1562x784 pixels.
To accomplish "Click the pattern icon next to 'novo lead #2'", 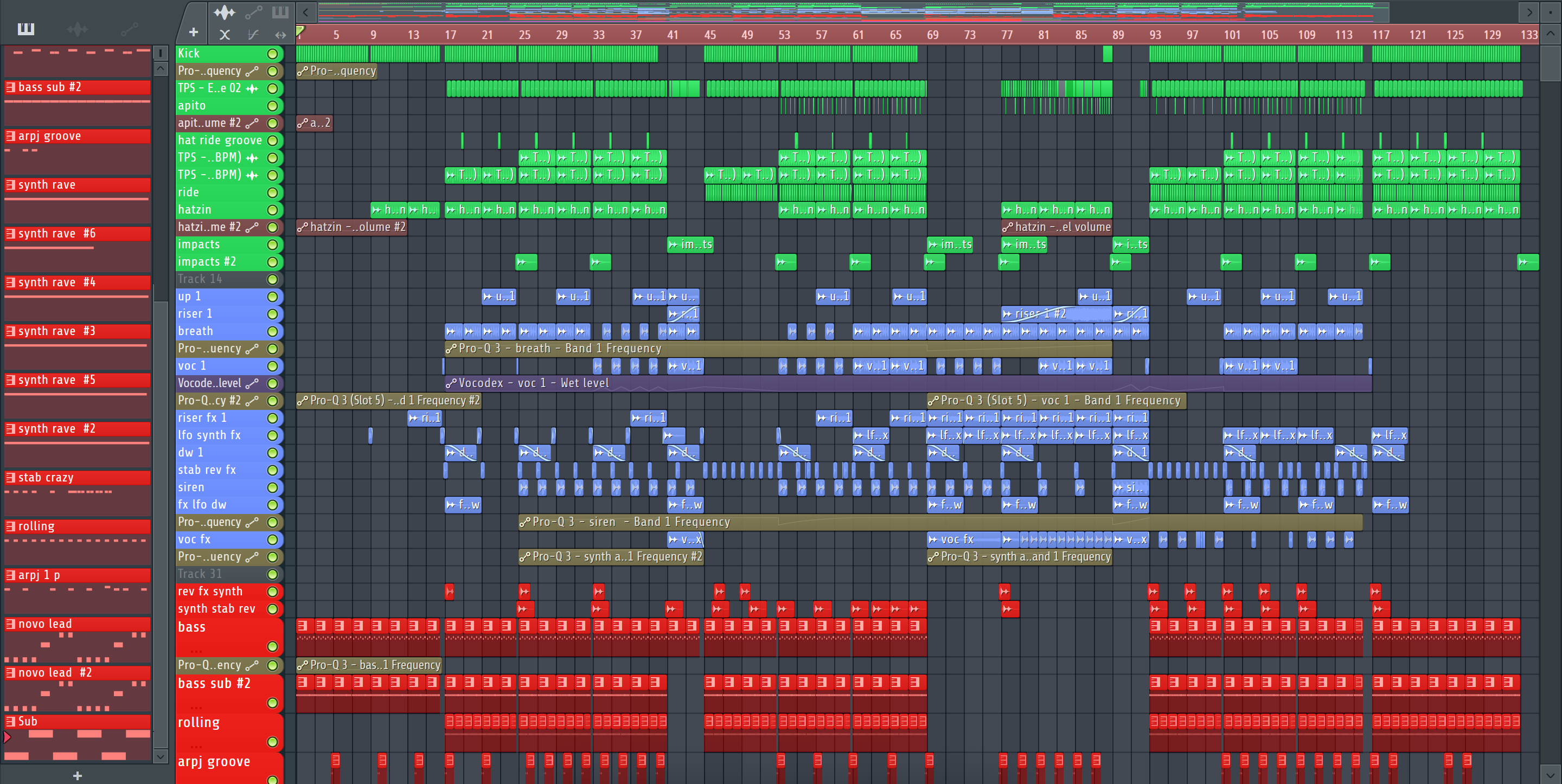I will point(10,672).
